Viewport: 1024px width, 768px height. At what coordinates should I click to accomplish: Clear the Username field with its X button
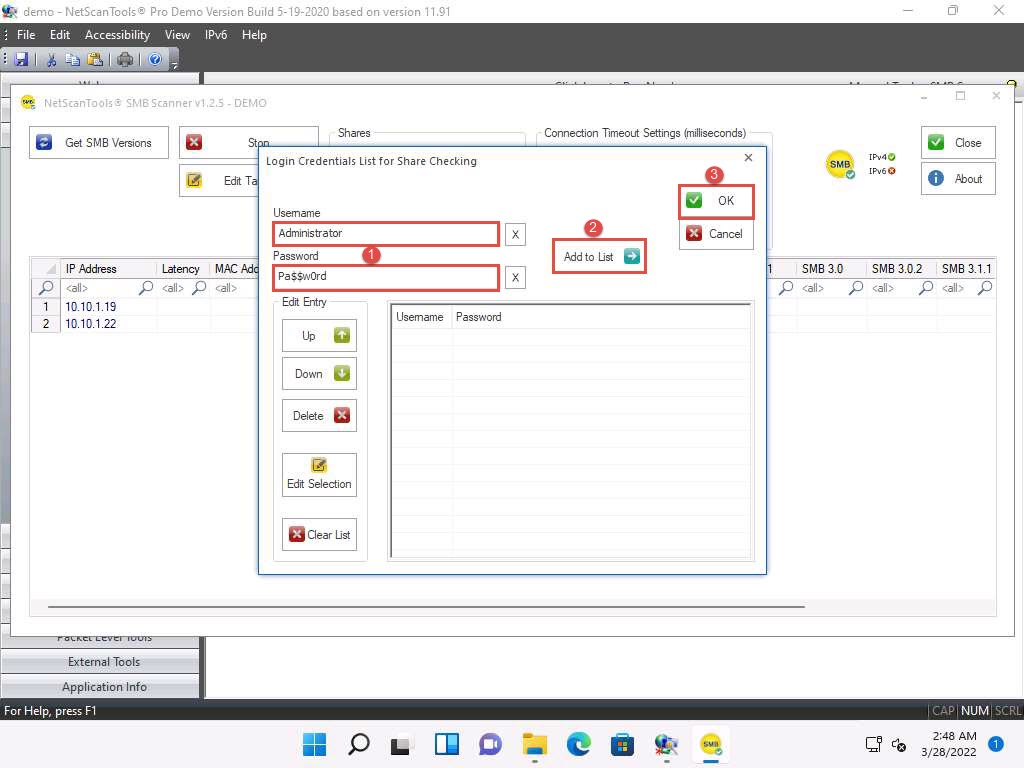[515, 234]
